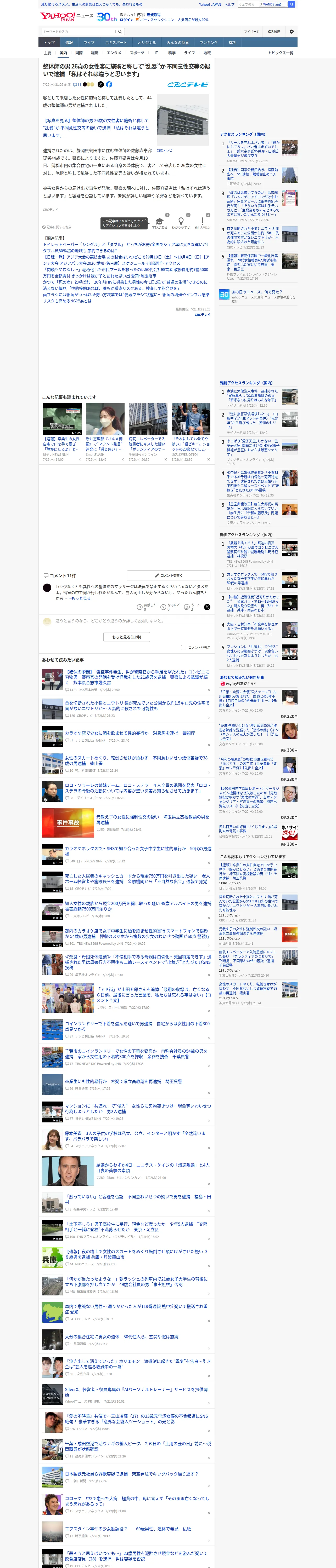This screenshot has width=336, height=1568.
Task: Open the トップ navigation tab
Action: tap(49, 43)
